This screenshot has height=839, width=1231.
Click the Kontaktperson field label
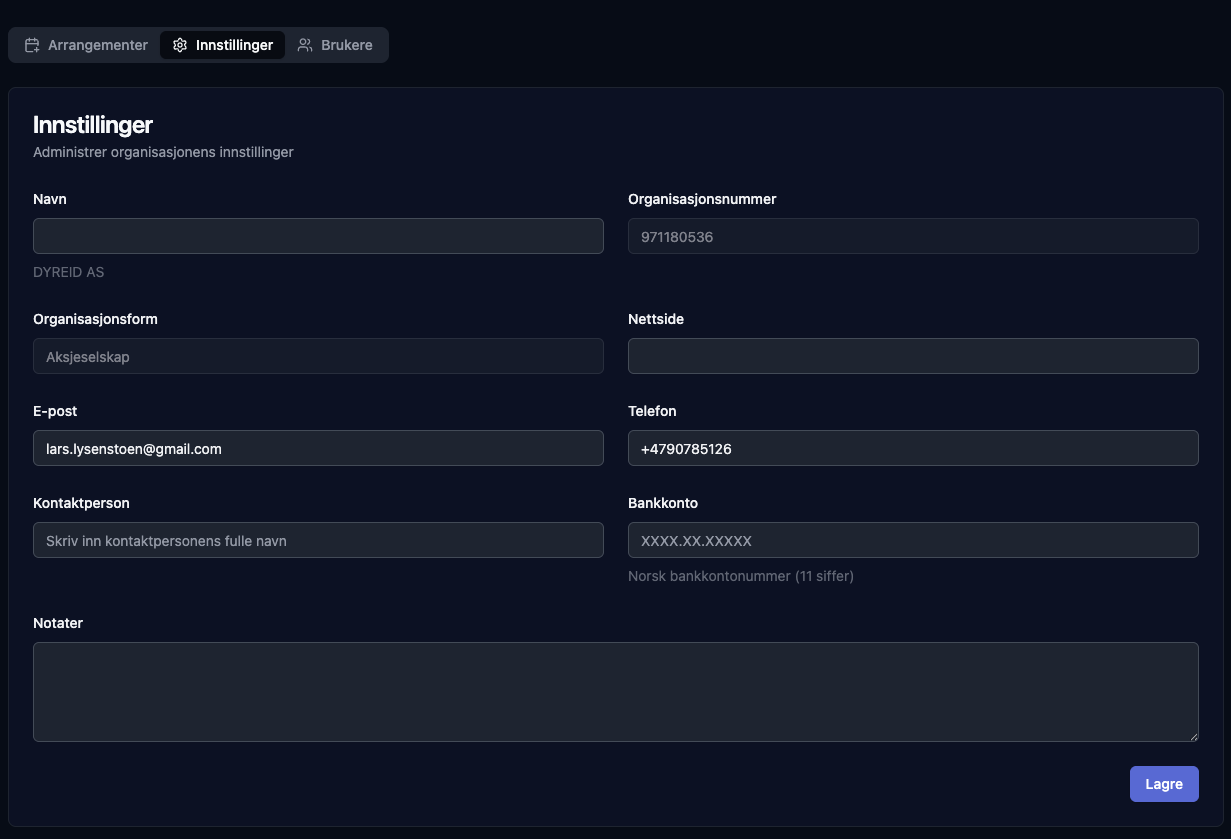point(81,503)
